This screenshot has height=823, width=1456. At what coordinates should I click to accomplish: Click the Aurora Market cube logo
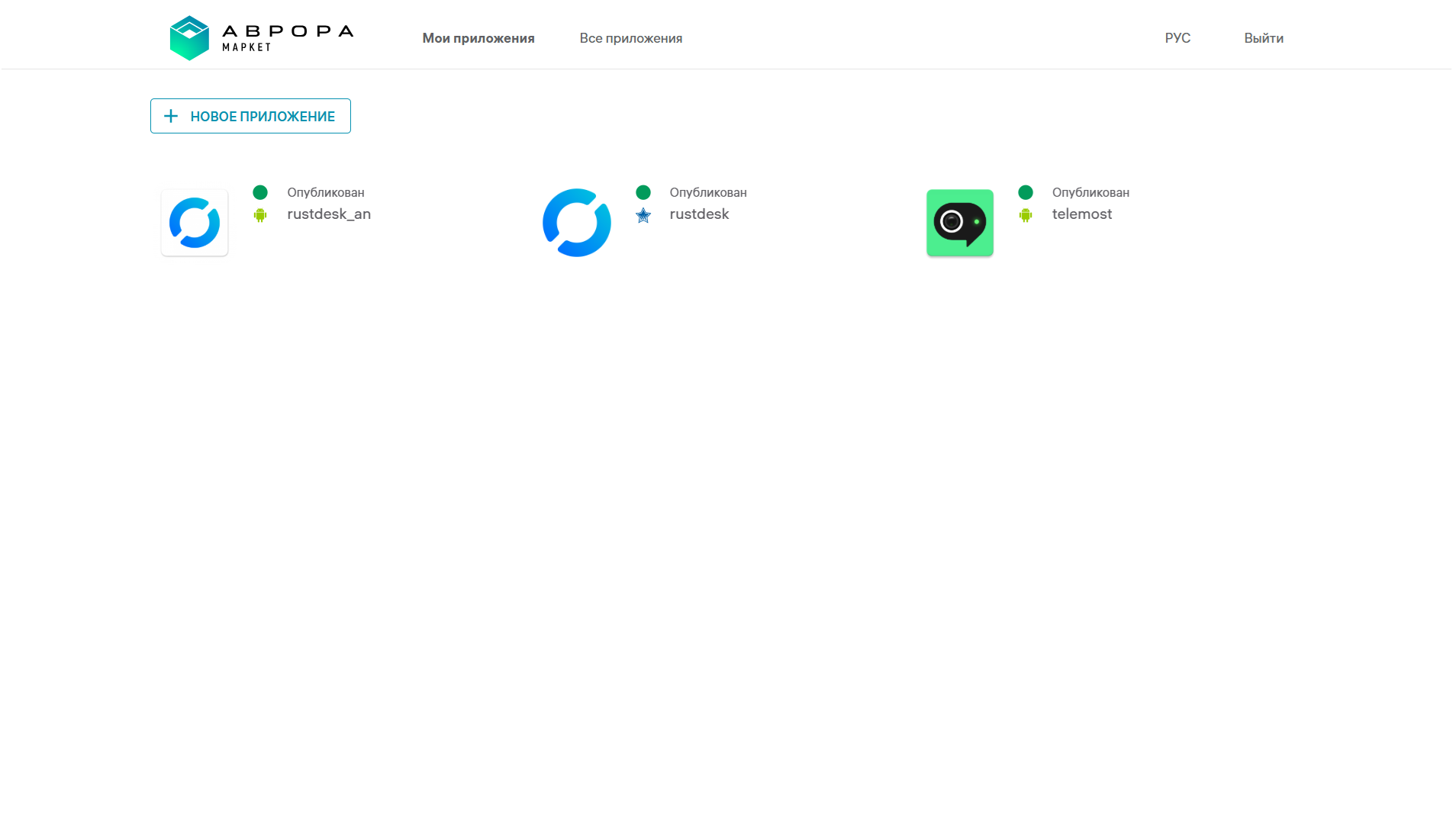[189, 38]
